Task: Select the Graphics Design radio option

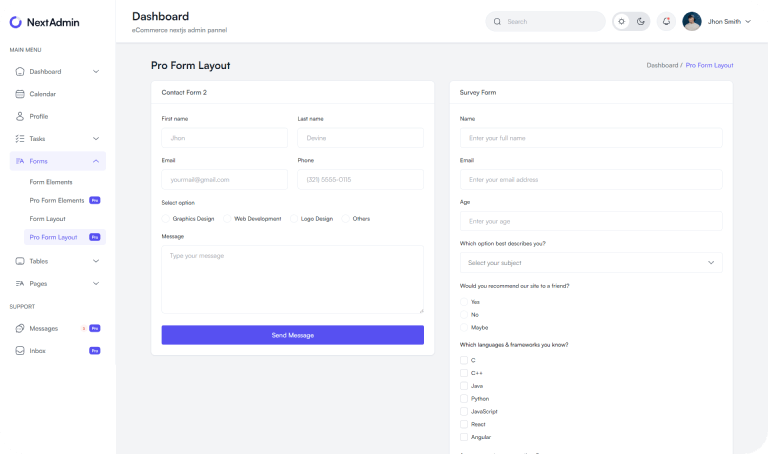Action: (166, 218)
